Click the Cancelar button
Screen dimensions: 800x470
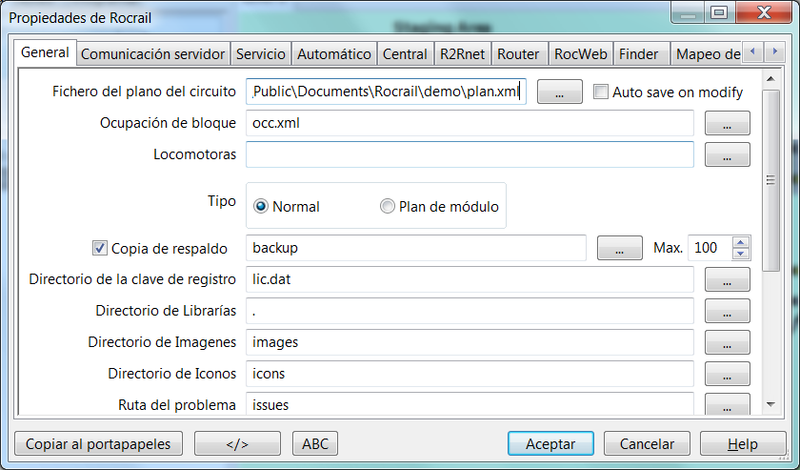pyautogui.click(x=647, y=443)
